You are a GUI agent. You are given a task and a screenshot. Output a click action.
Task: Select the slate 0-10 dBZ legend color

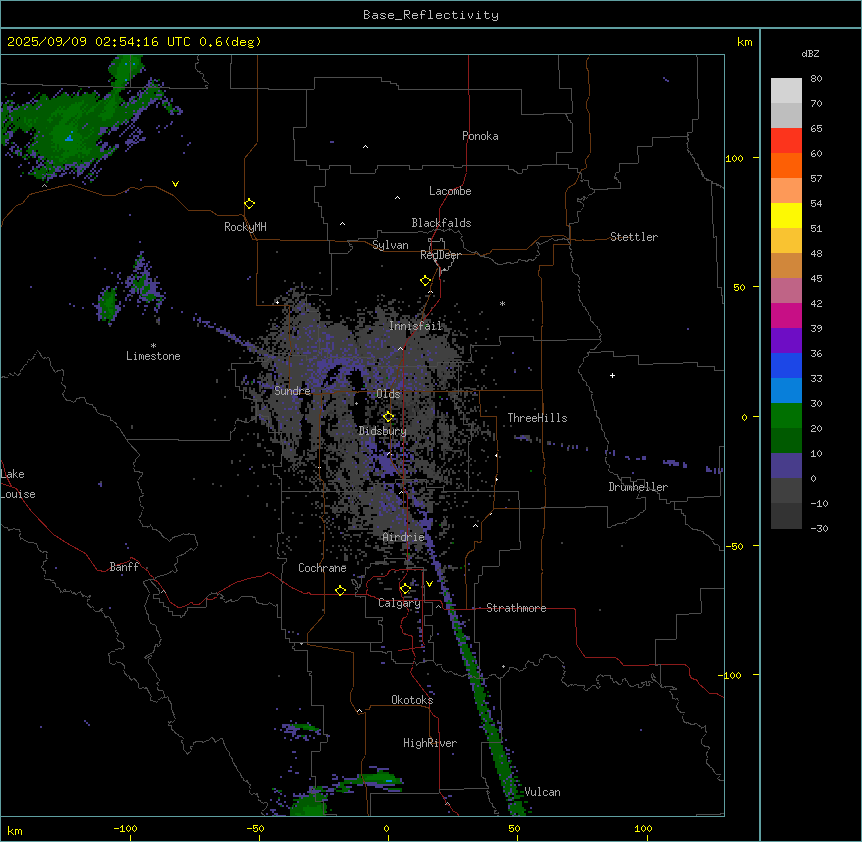786,466
